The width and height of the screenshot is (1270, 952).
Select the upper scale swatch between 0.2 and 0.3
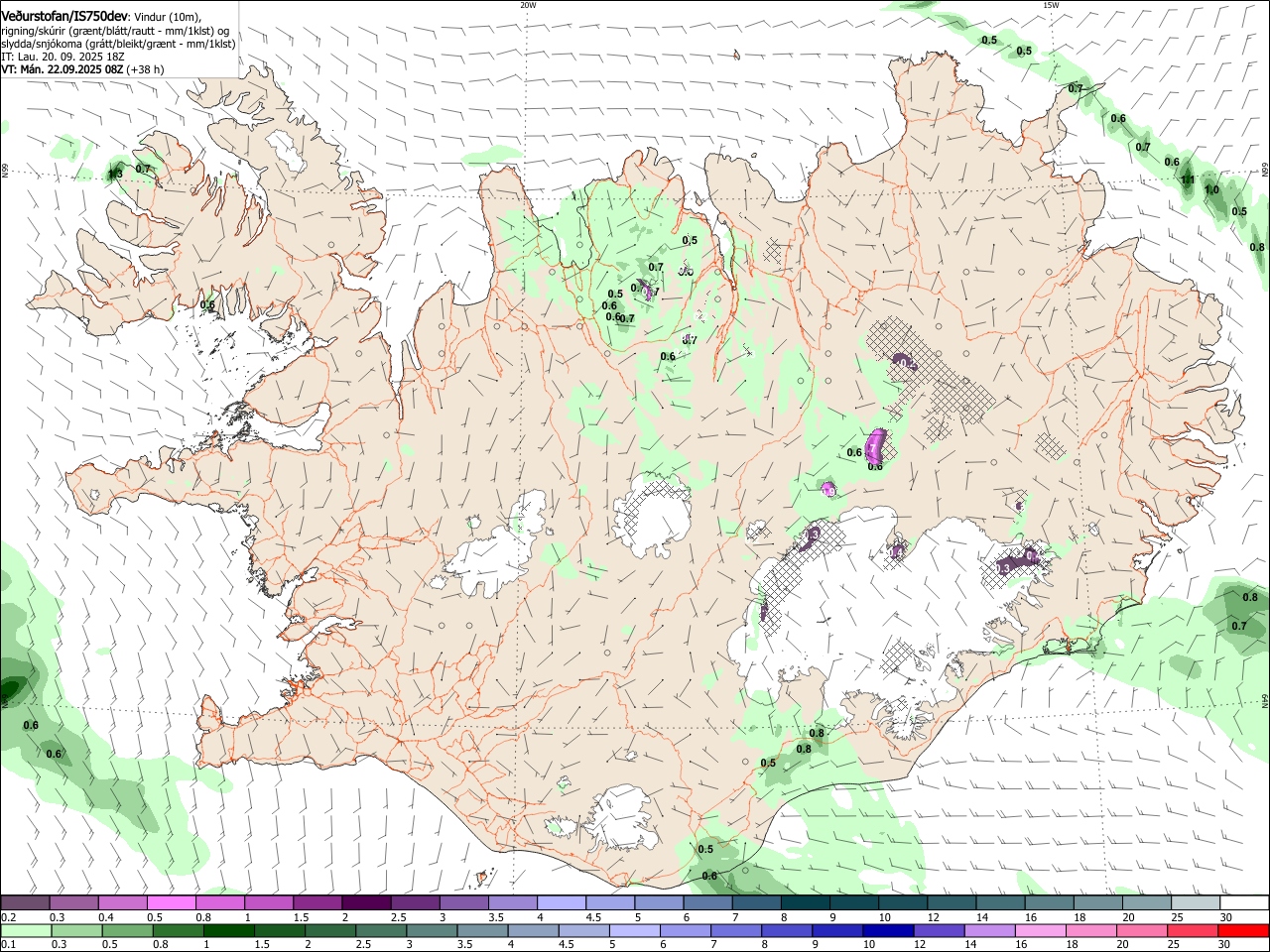point(26,902)
